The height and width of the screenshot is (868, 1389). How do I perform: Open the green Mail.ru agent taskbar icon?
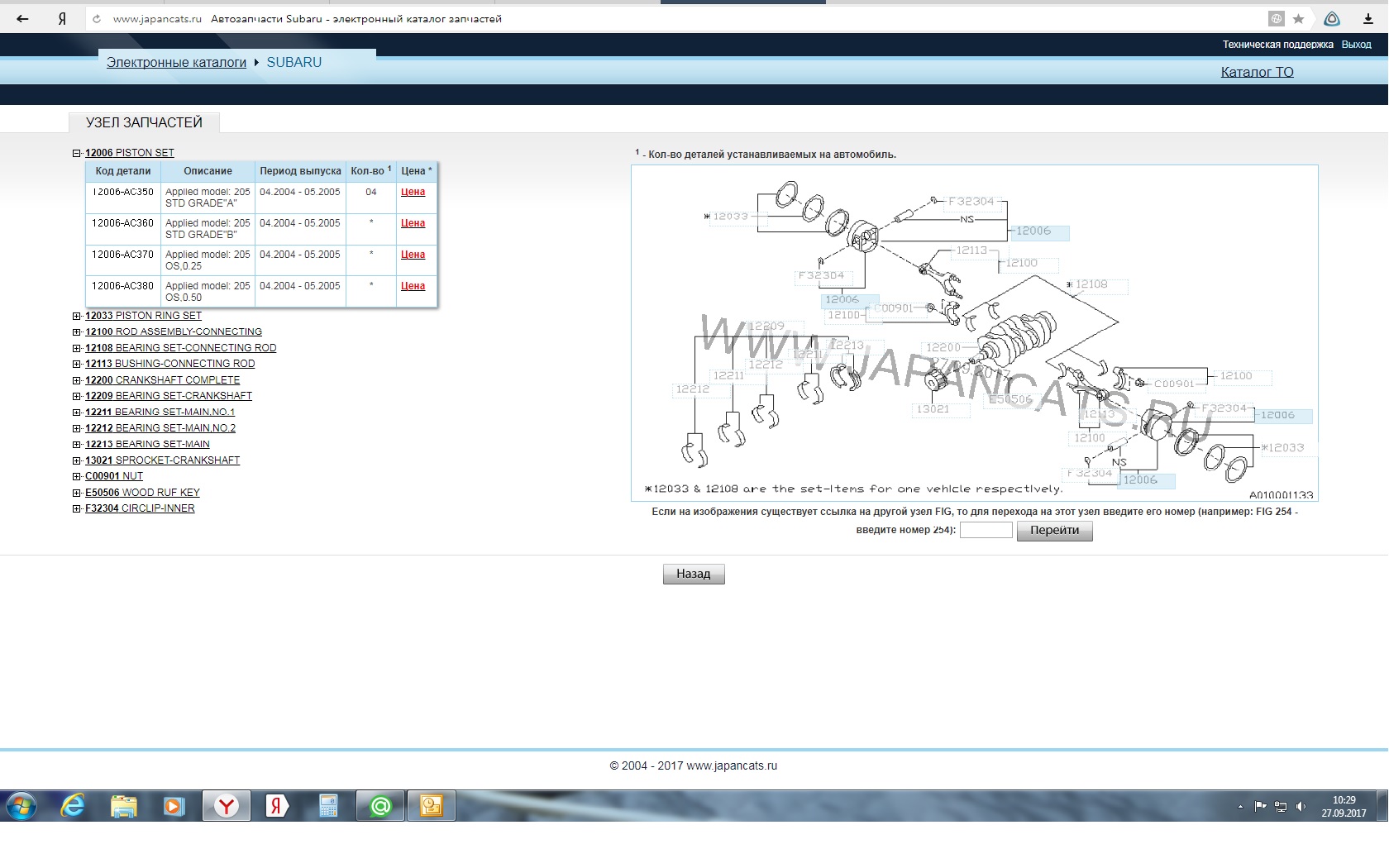click(x=380, y=806)
